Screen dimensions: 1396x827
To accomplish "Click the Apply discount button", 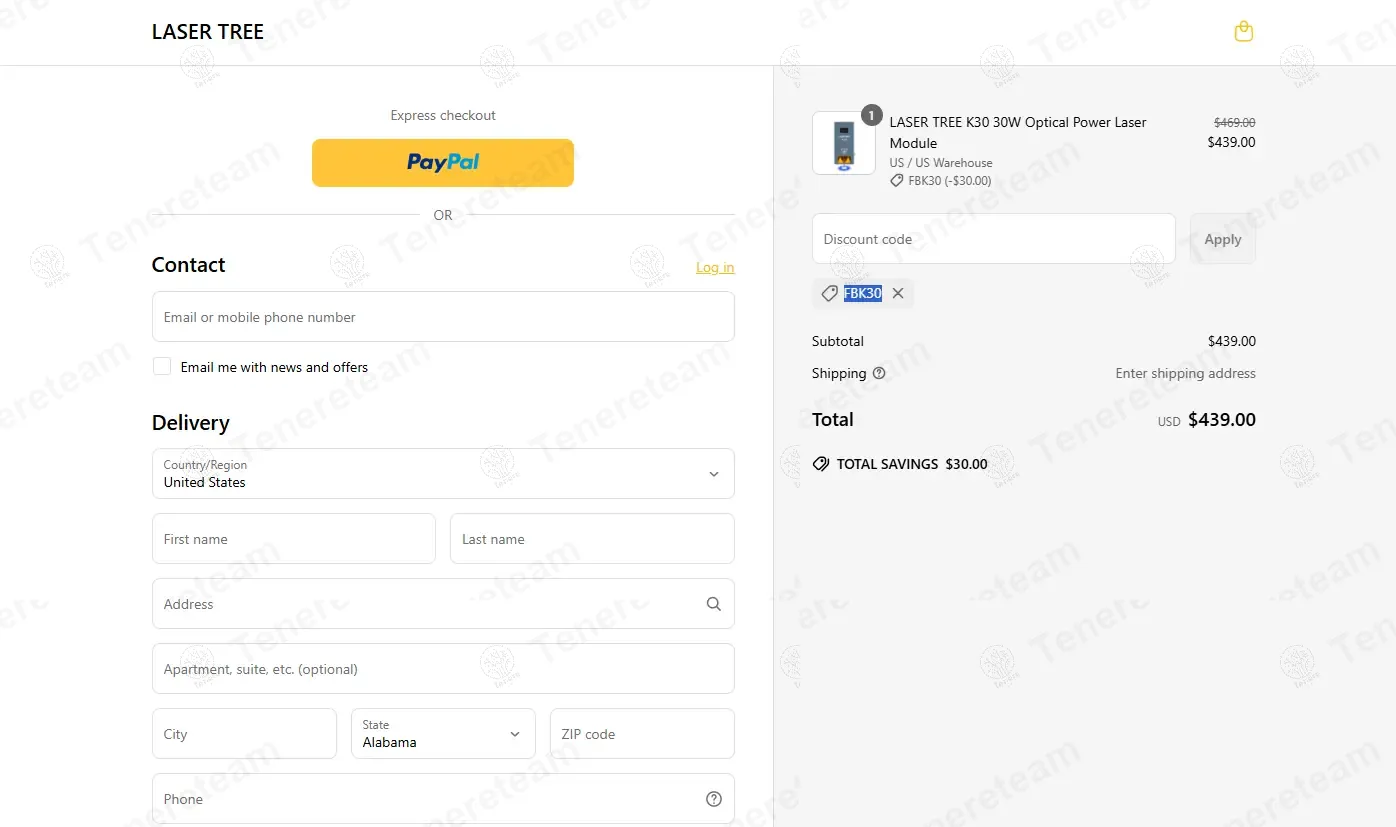I will click(x=1223, y=239).
